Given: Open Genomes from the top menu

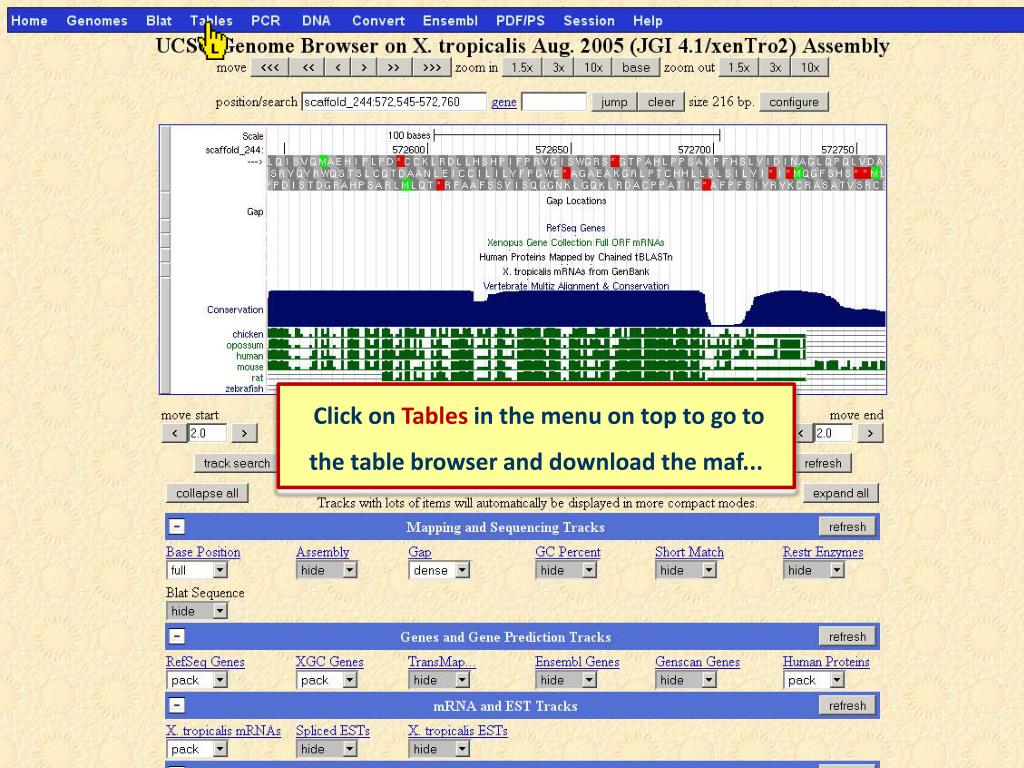Looking at the screenshot, I should click(x=97, y=21).
